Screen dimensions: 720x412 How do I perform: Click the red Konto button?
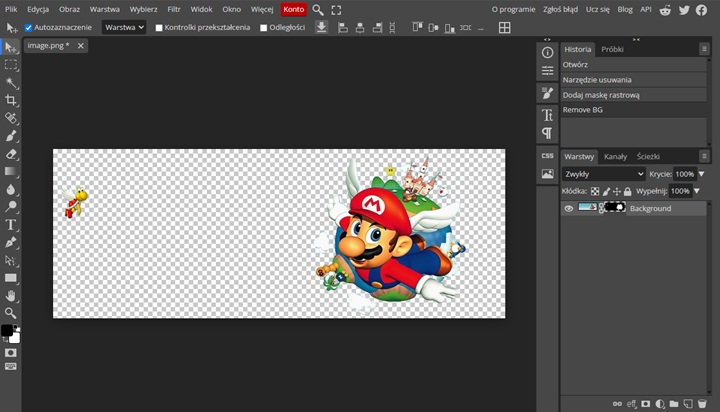point(293,9)
